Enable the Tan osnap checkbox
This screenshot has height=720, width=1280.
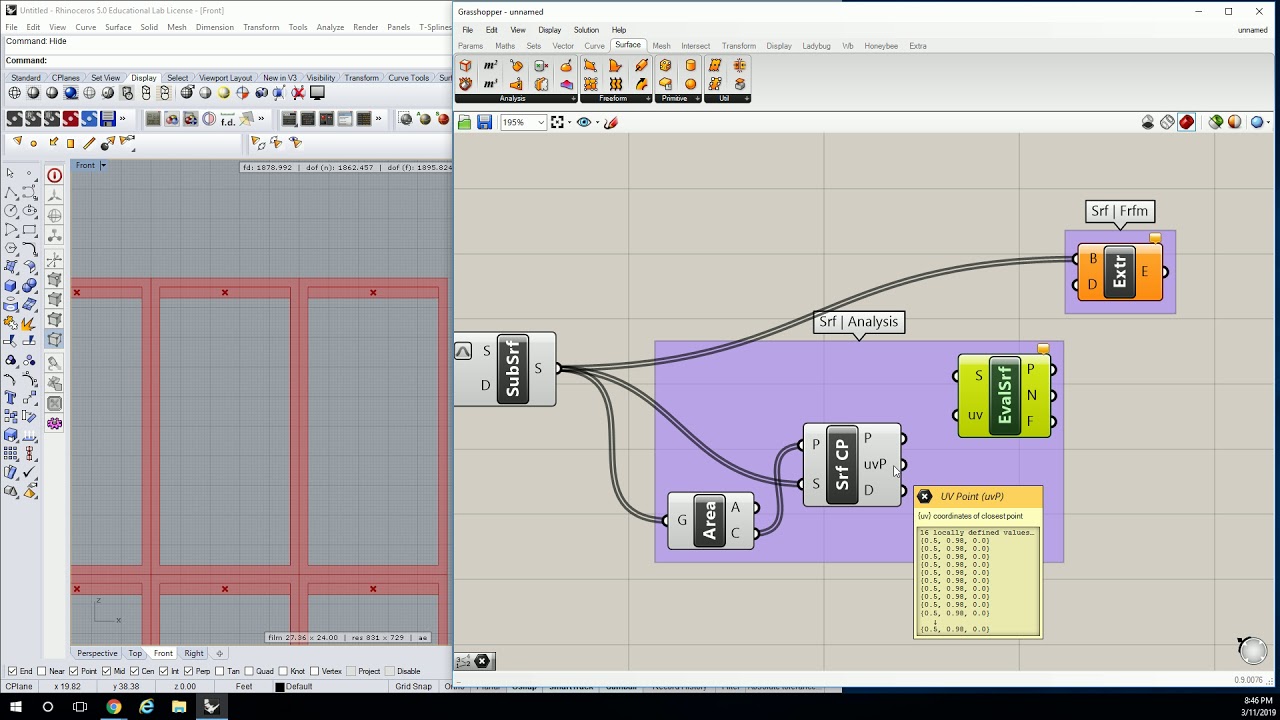pos(221,671)
